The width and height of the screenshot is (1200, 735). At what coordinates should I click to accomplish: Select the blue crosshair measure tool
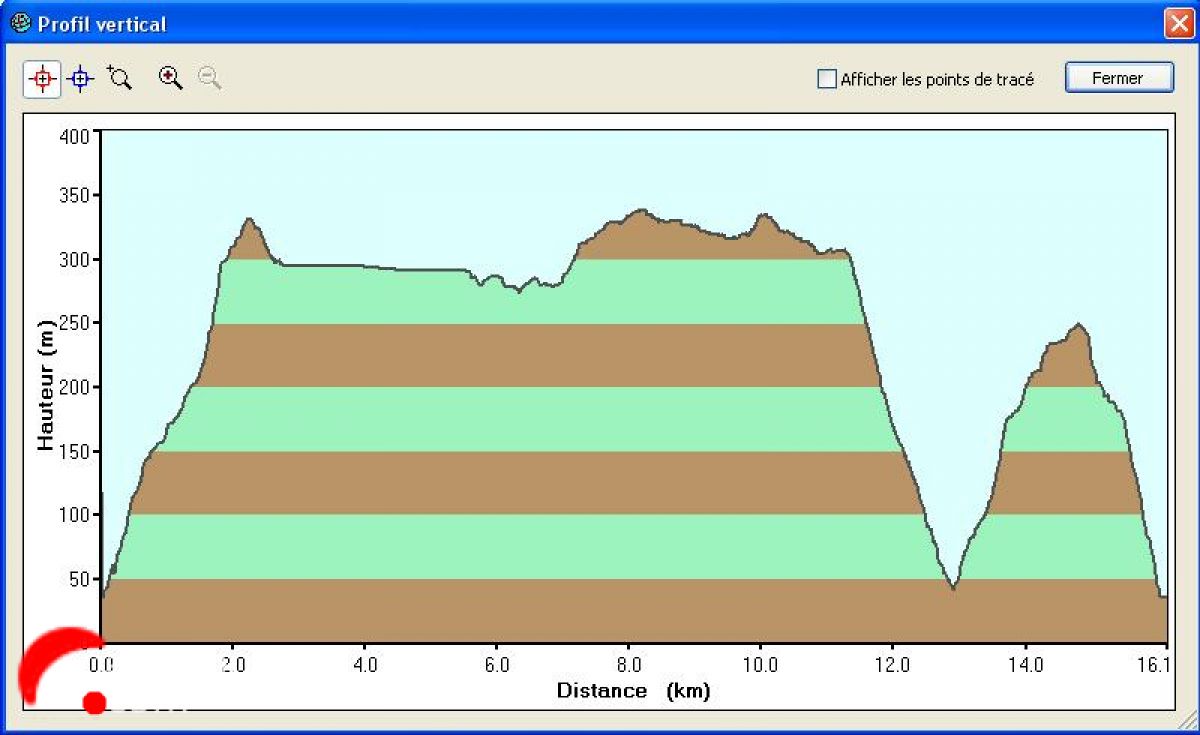click(x=81, y=79)
